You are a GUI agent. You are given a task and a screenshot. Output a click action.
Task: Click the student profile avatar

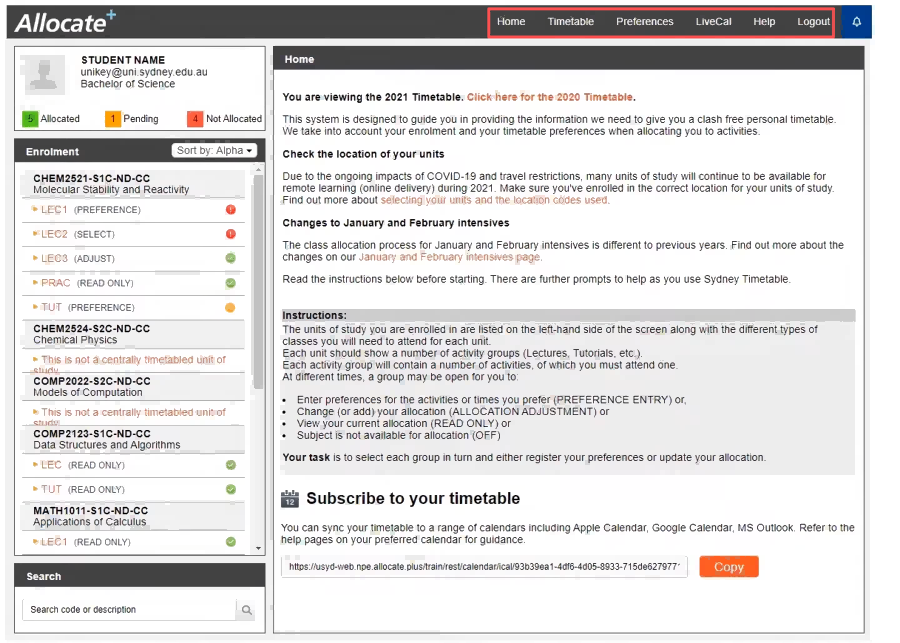(44, 74)
